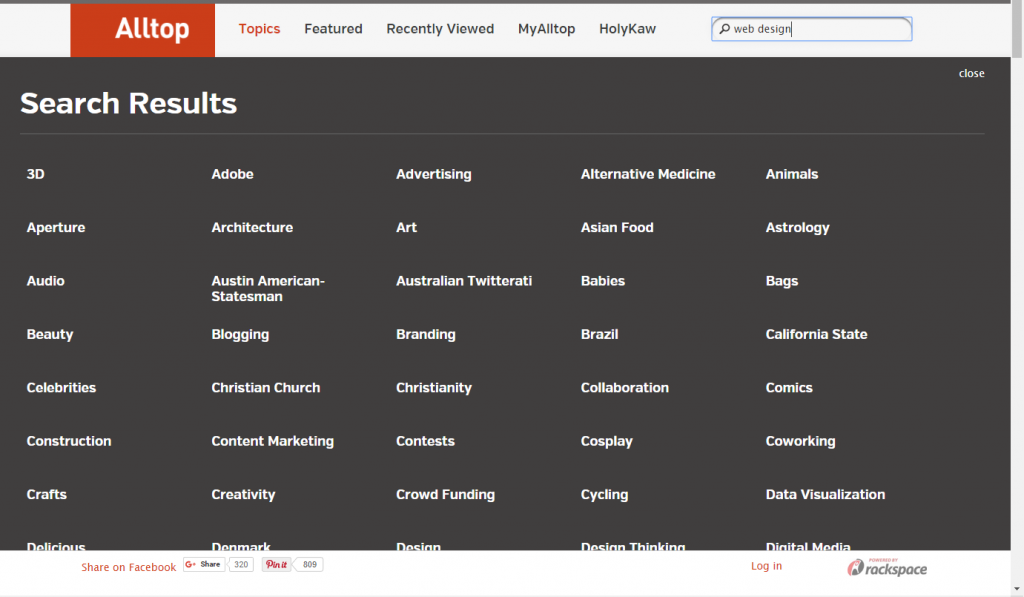1024x597 pixels.
Task: Click the 320 share count bubble
Action: point(241,564)
